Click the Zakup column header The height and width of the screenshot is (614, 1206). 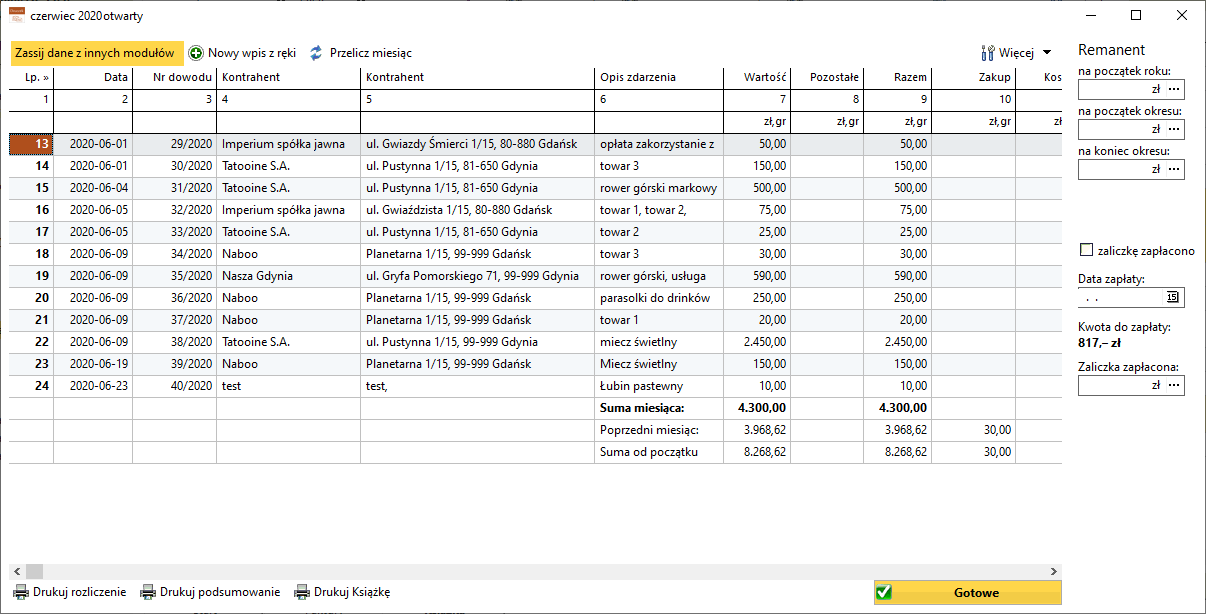coord(974,77)
